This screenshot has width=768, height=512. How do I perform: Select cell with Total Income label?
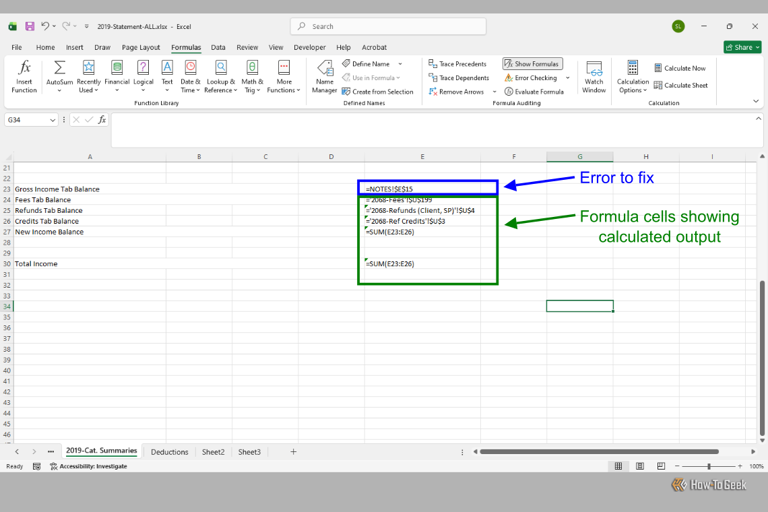click(x=90, y=264)
